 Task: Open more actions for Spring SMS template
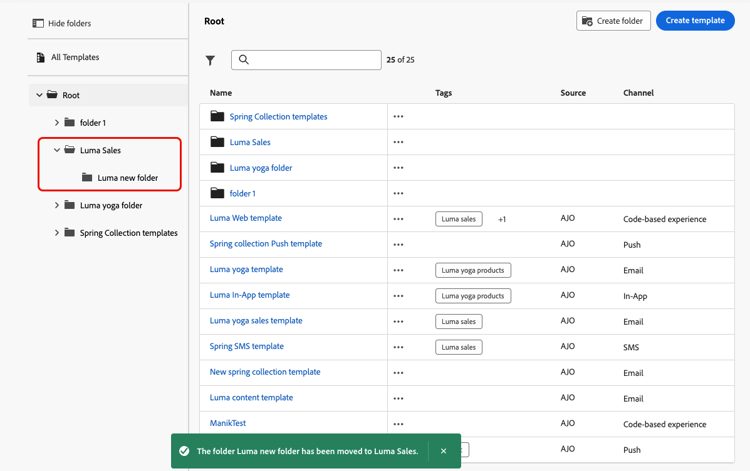(398, 347)
